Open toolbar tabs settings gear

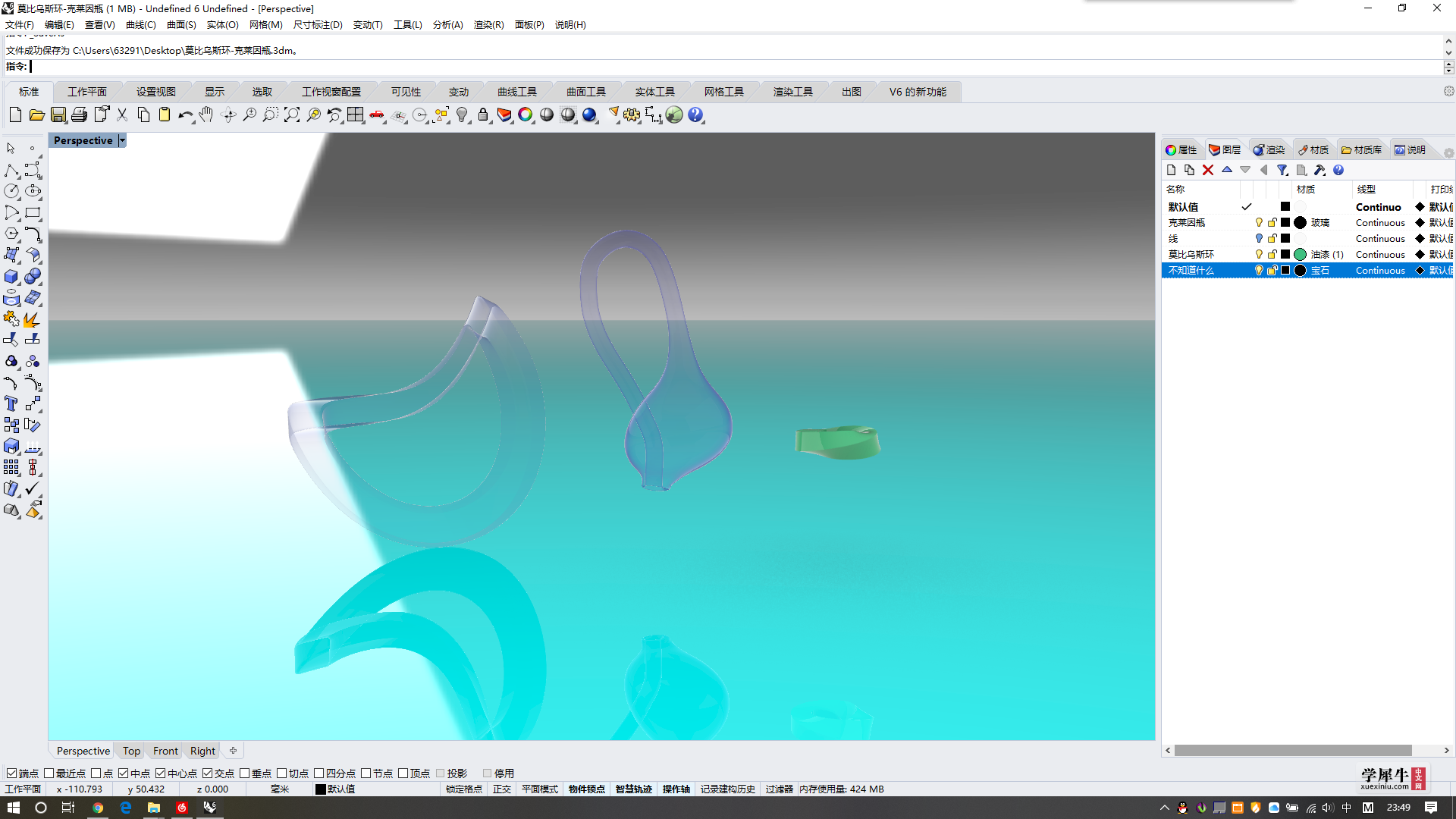(1448, 91)
